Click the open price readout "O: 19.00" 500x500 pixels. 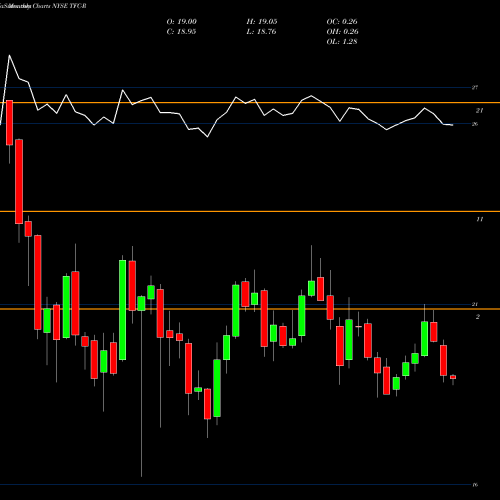click(x=182, y=22)
